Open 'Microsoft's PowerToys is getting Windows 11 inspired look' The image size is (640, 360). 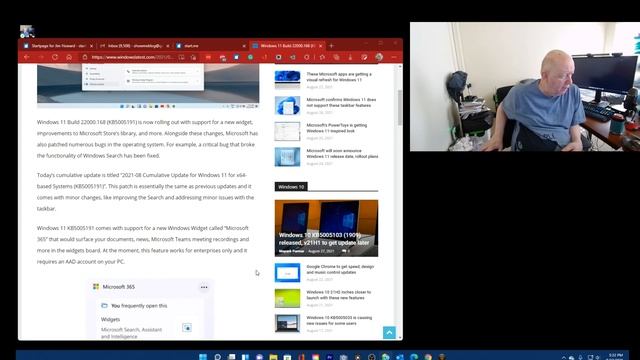tap(337, 128)
